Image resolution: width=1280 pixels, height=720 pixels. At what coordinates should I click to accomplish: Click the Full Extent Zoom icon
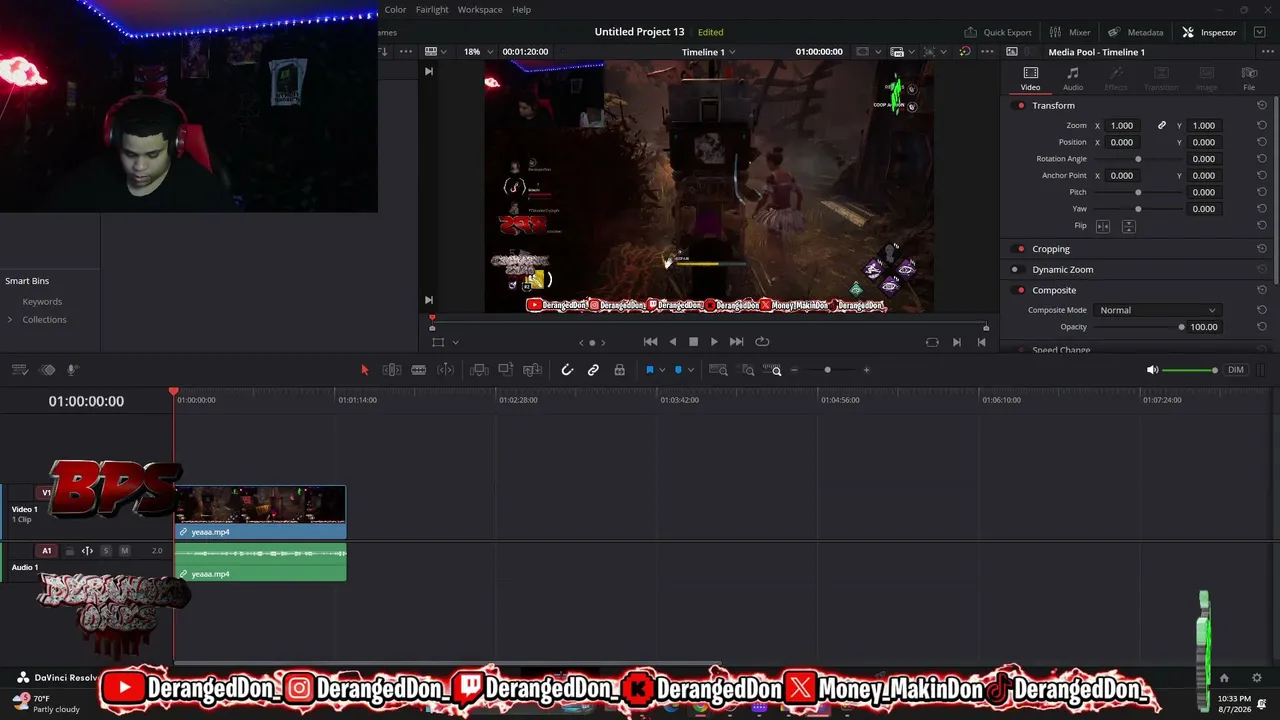tap(718, 370)
